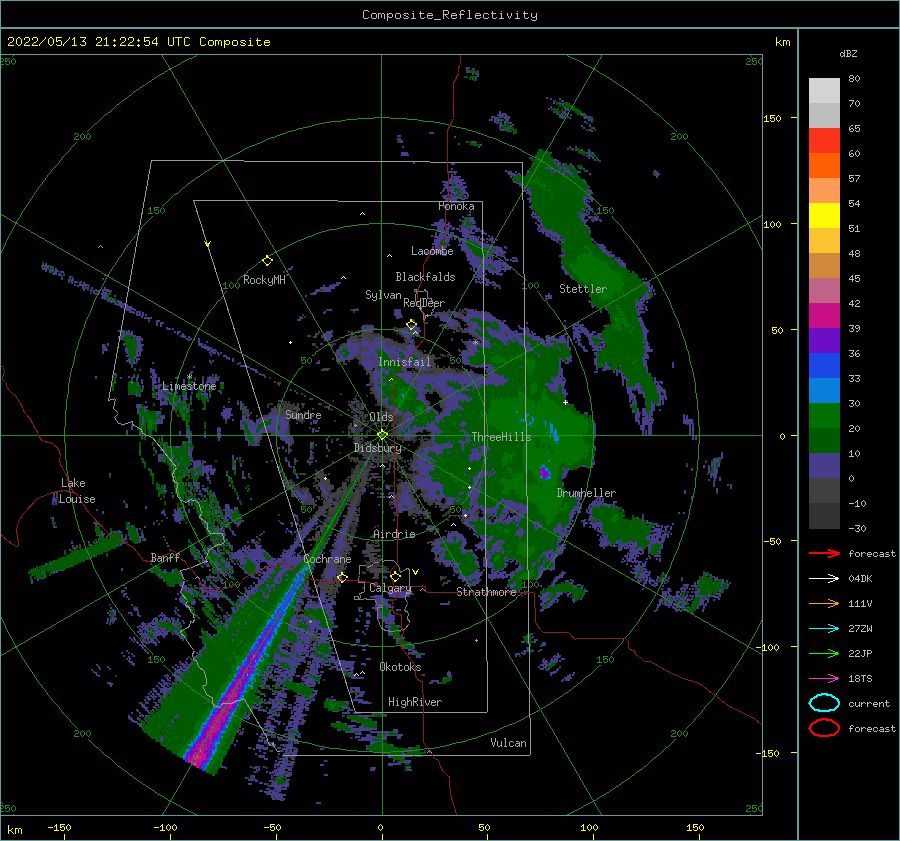900x841 pixels.
Task: Click the Lacombe town label
Action: (432, 251)
